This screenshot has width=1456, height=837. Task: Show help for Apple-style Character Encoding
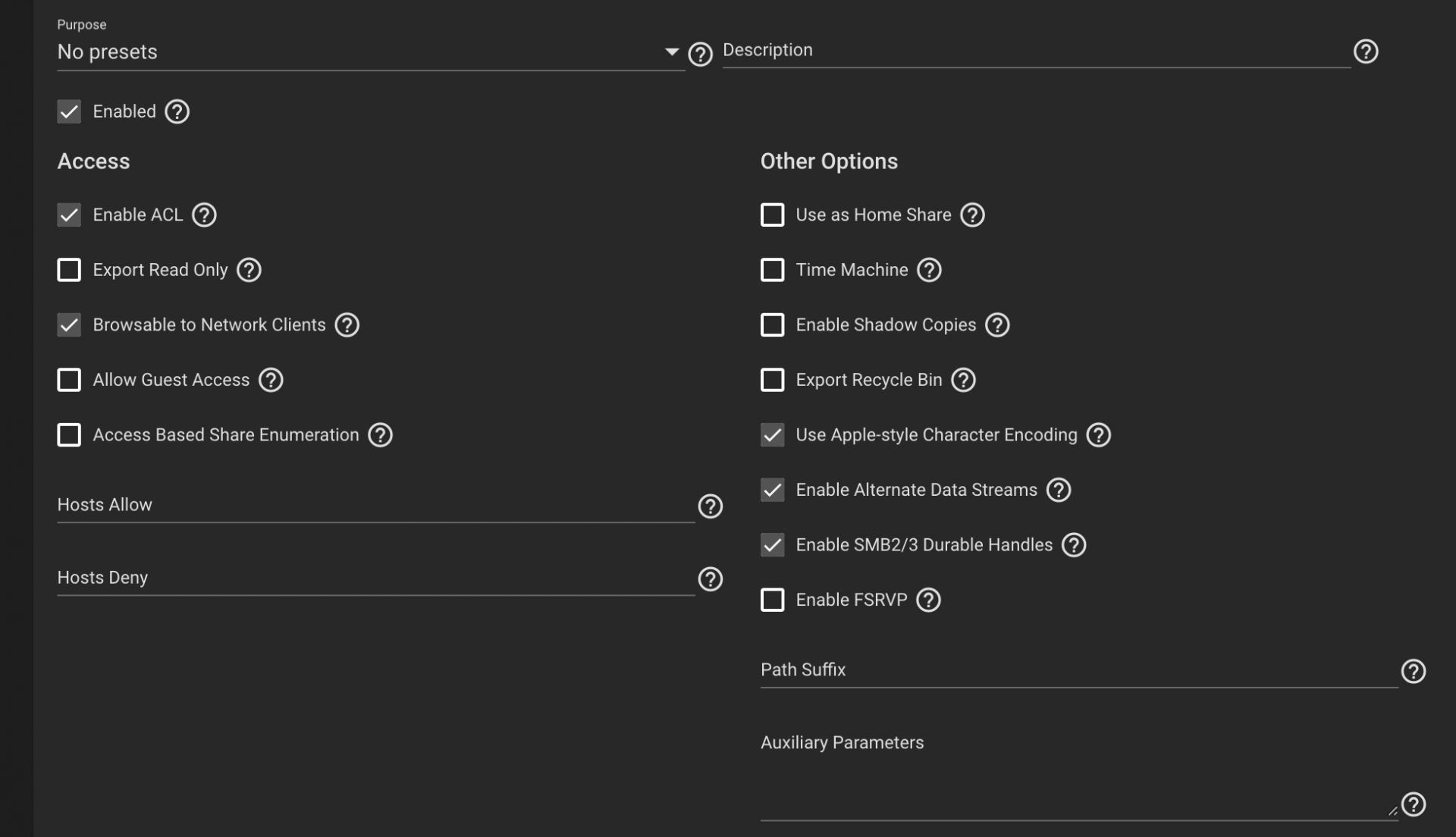[x=1099, y=435]
